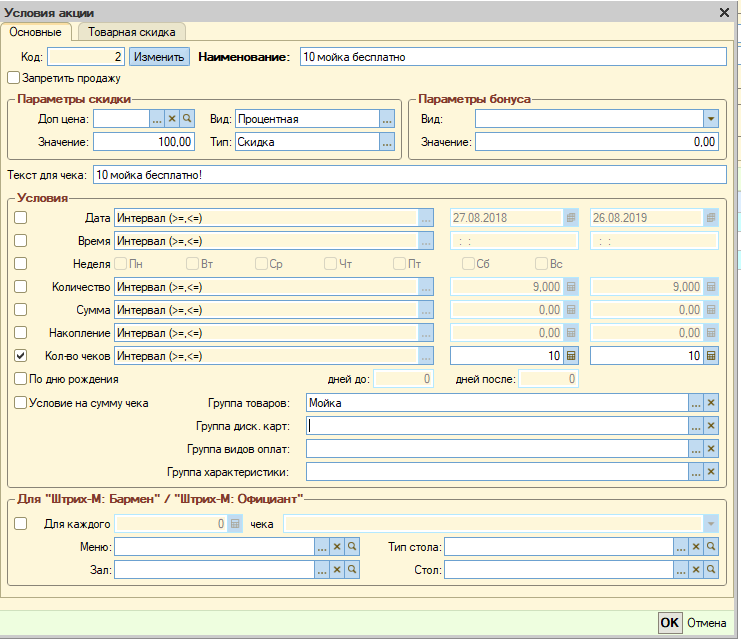
Task: Browse Меню with ellipsis button
Action: (x=322, y=547)
